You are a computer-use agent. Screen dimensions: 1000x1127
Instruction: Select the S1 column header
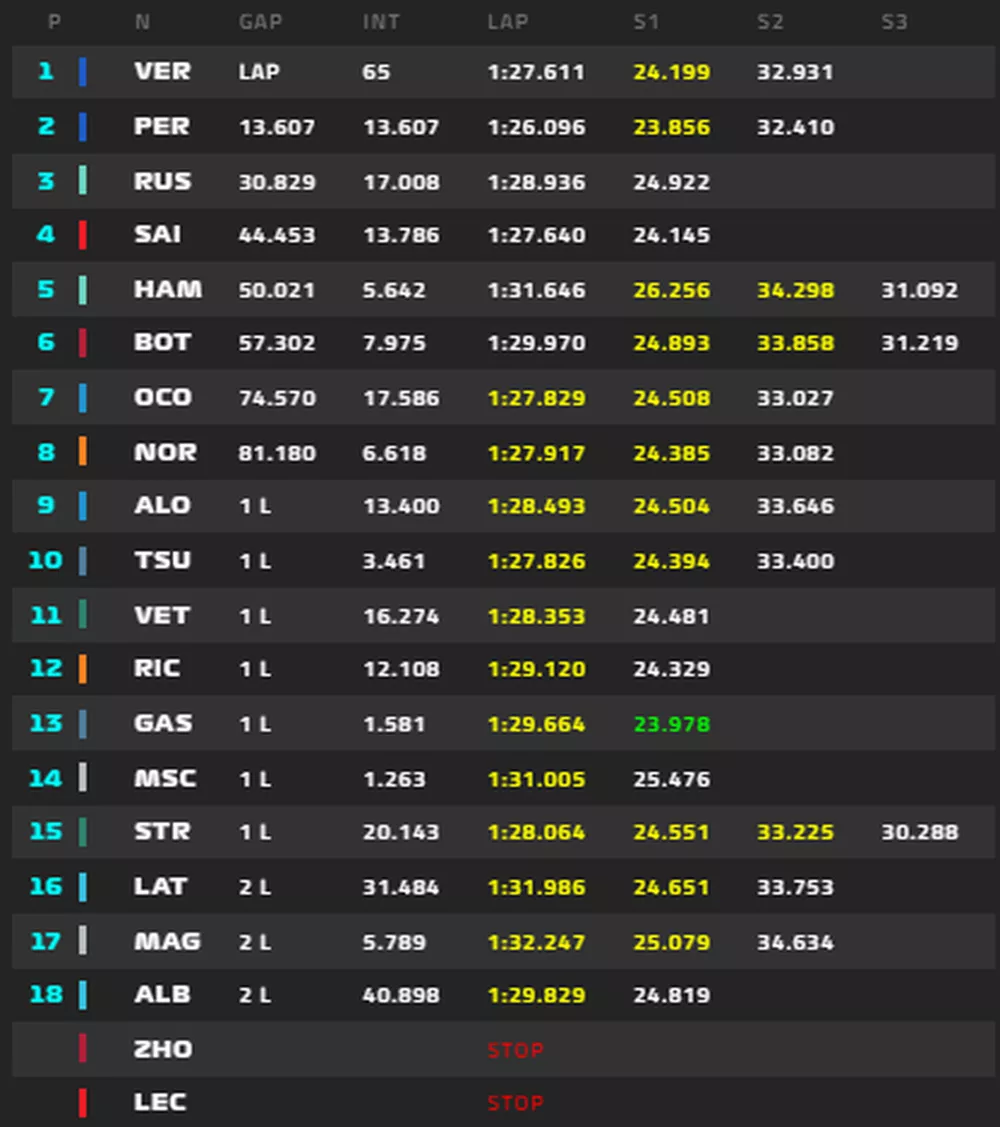pos(646,22)
